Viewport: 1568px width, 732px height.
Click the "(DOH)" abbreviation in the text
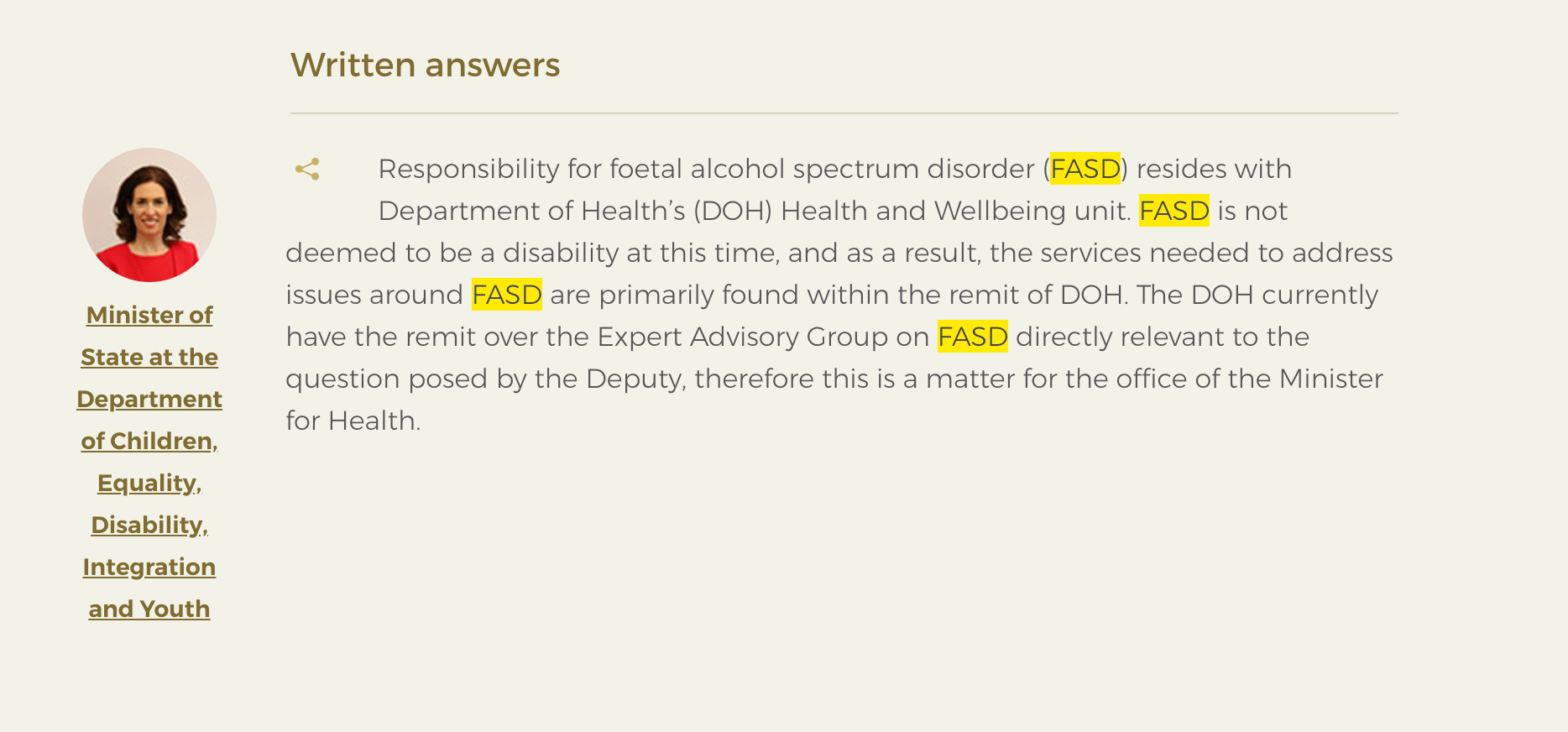(x=733, y=211)
